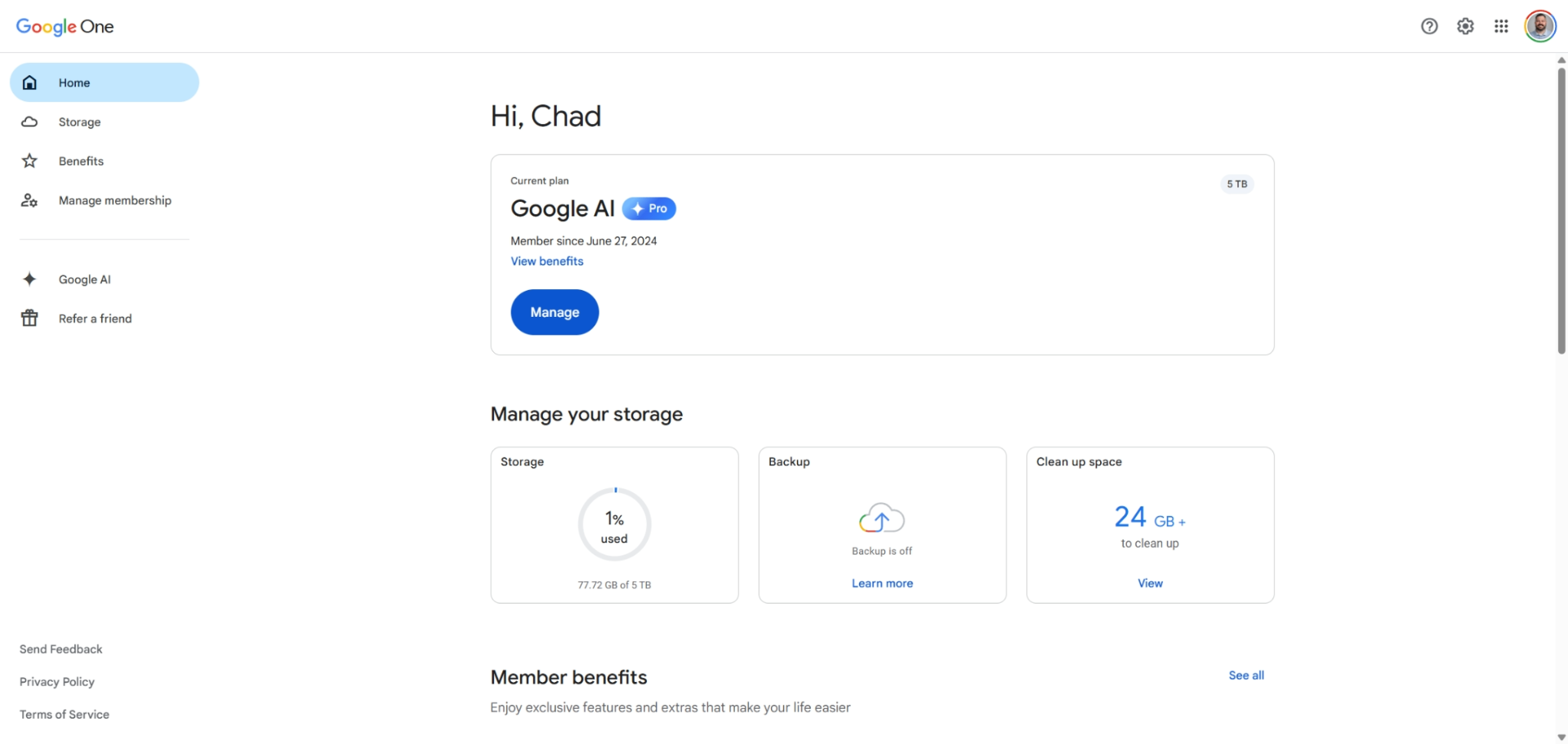Click the 'to clean up' caption

tap(1150, 543)
